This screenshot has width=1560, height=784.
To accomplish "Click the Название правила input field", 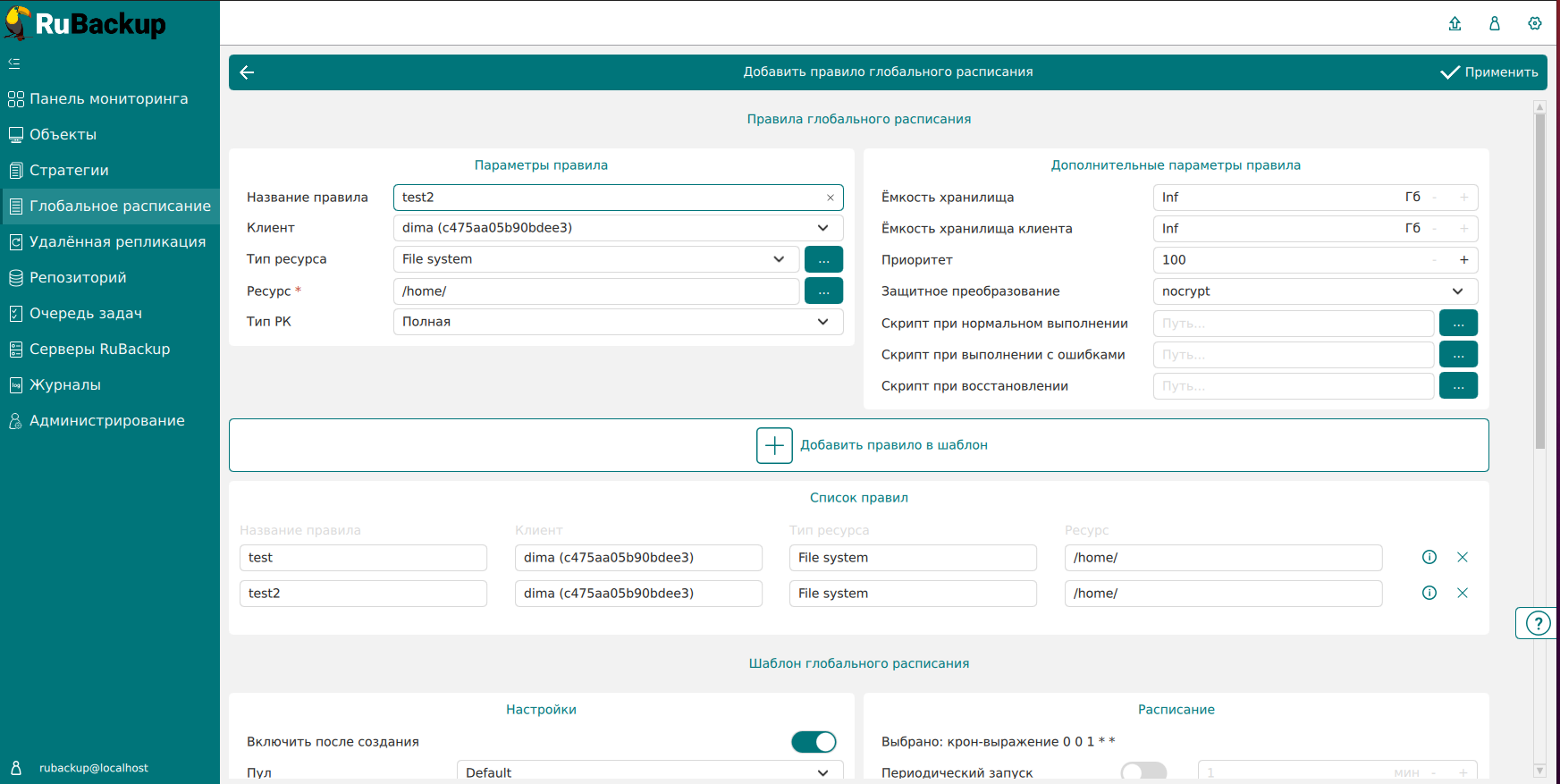I will (618, 198).
